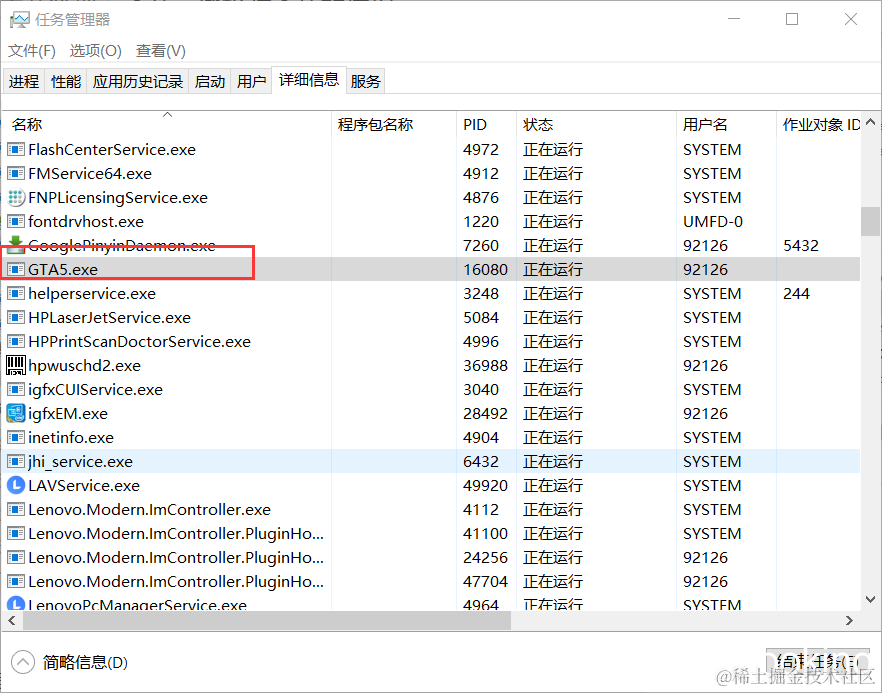Image resolution: width=882 pixels, height=693 pixels.
Task: Select the fontdrvhost.exe process name
Action: point(86,222)
